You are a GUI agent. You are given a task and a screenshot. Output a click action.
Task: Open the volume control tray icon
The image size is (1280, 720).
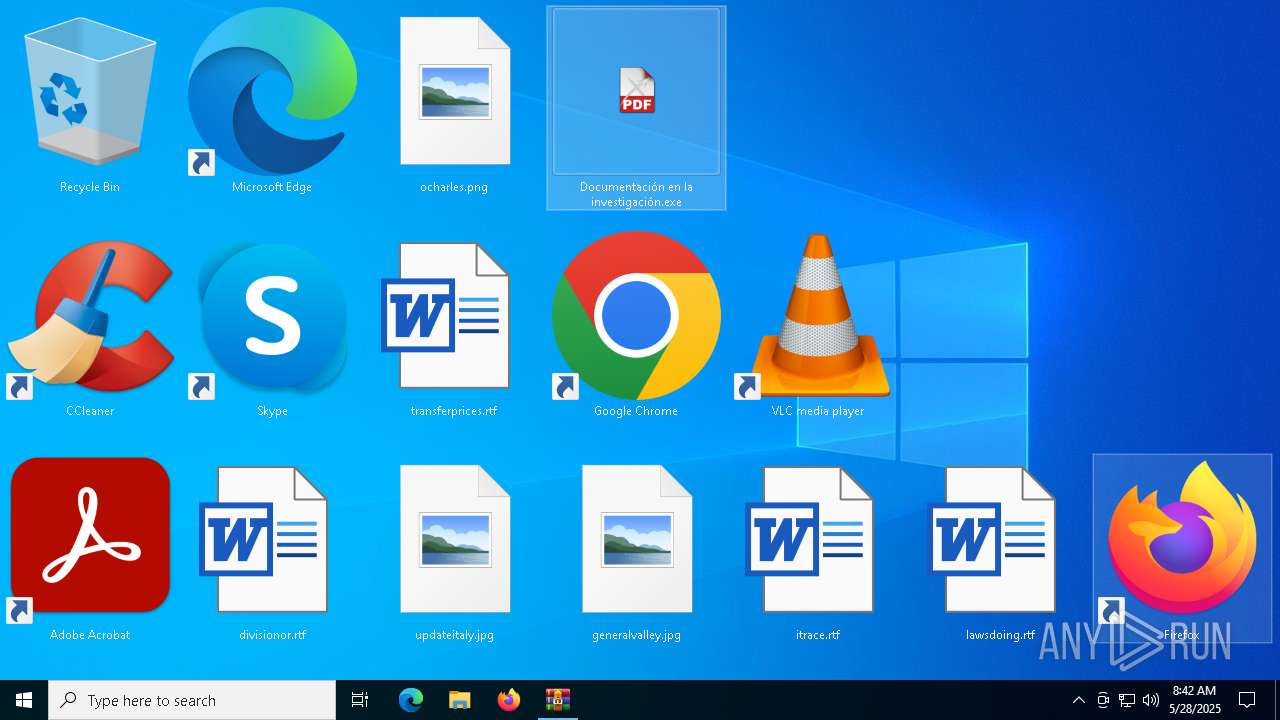pos(1151,700)
